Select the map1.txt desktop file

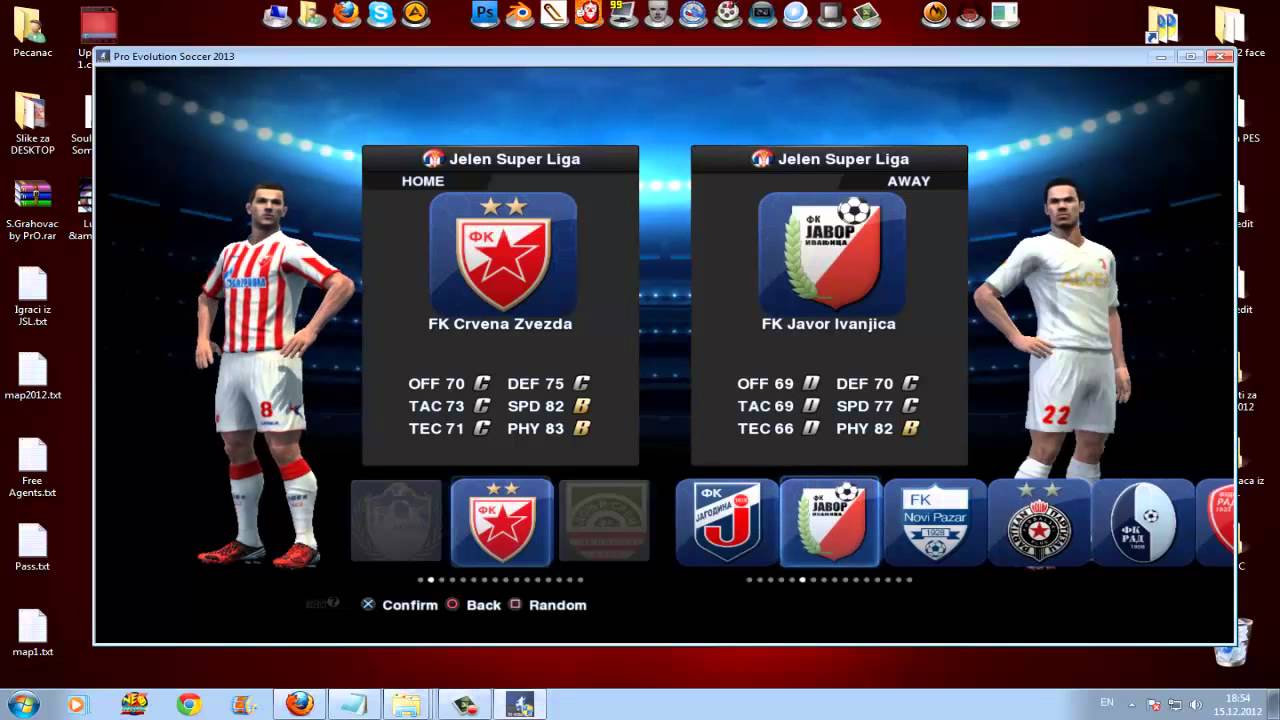coord(32,633)
